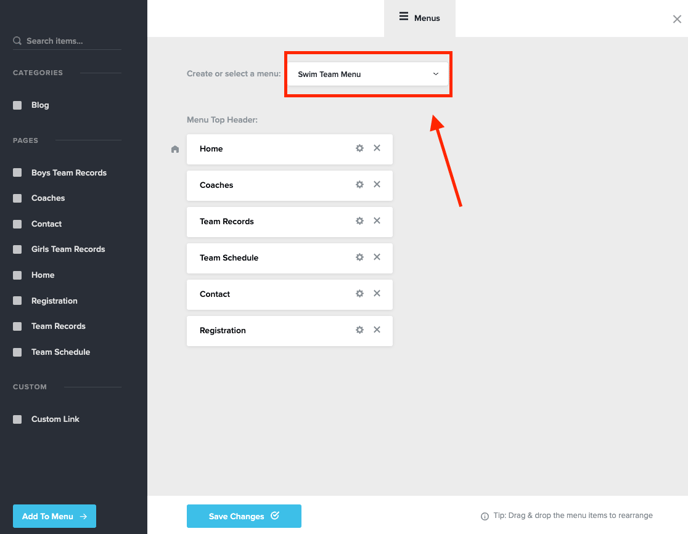Click the tip info icon
688x534 pixels.
tap(485, 517)
